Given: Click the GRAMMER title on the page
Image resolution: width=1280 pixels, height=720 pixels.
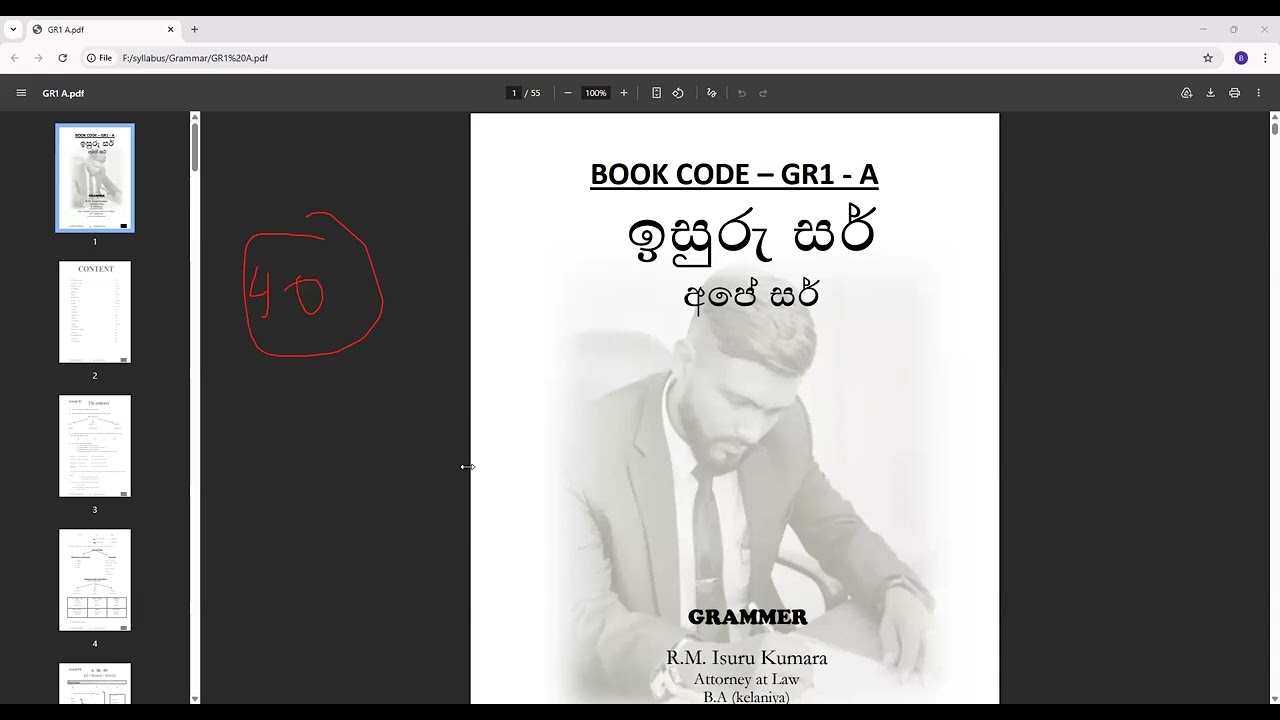Looking at the screenshot, I should pyautogui.click(x=747, y=617).
